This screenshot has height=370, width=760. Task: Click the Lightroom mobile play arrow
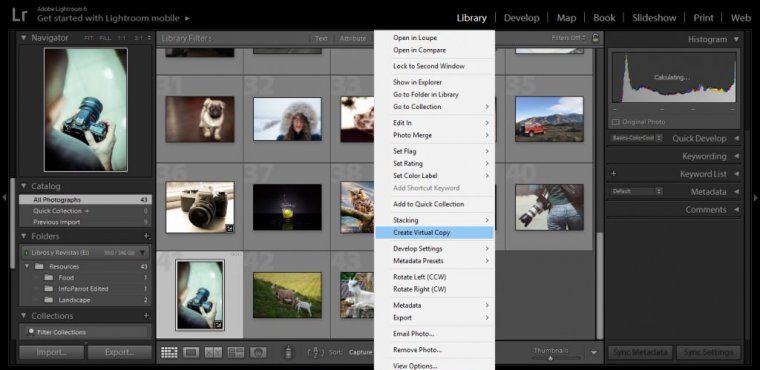pyautogui.click(x=187, y=18)
